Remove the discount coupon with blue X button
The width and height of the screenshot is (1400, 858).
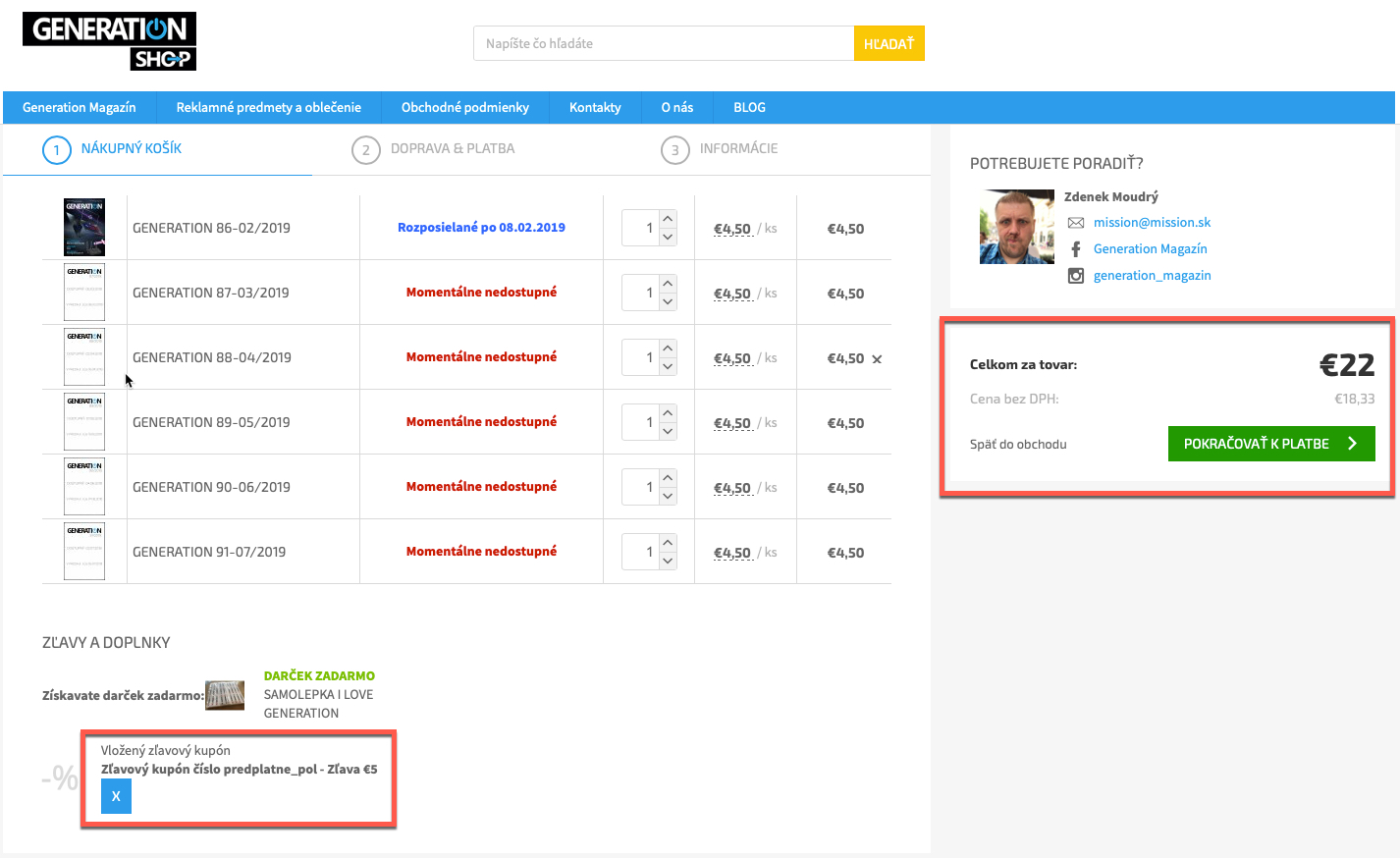[x=116, y=796]
